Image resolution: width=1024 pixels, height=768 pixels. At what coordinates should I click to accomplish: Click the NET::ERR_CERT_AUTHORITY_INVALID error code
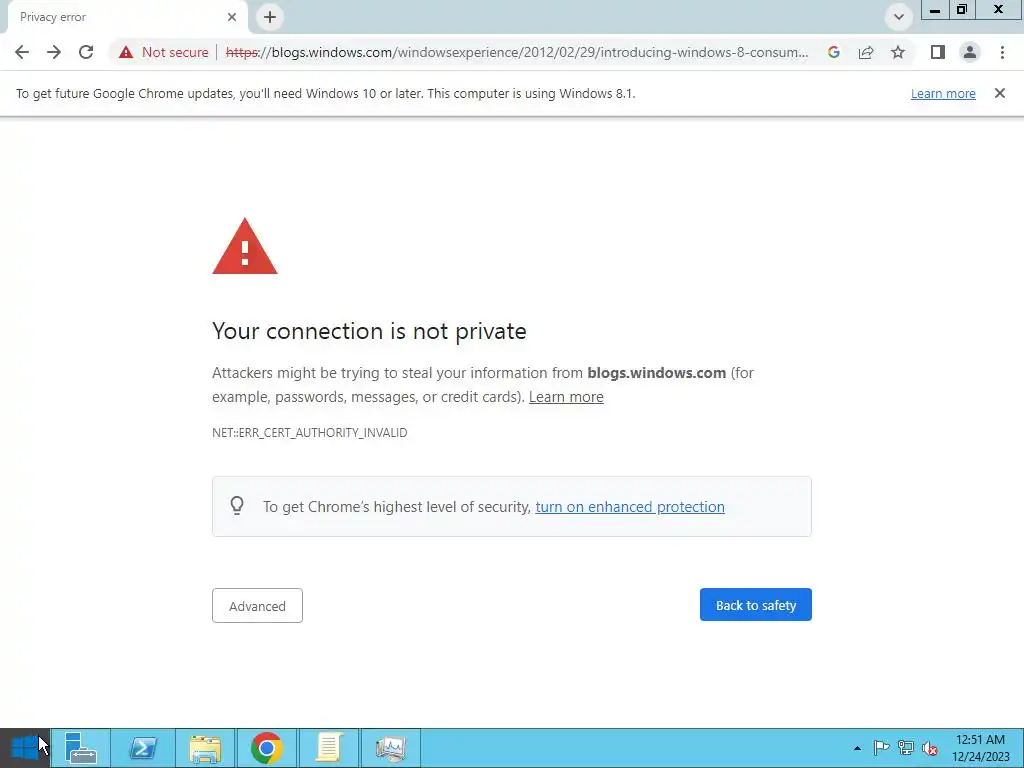pyautogui.click(x=310, y=432)
